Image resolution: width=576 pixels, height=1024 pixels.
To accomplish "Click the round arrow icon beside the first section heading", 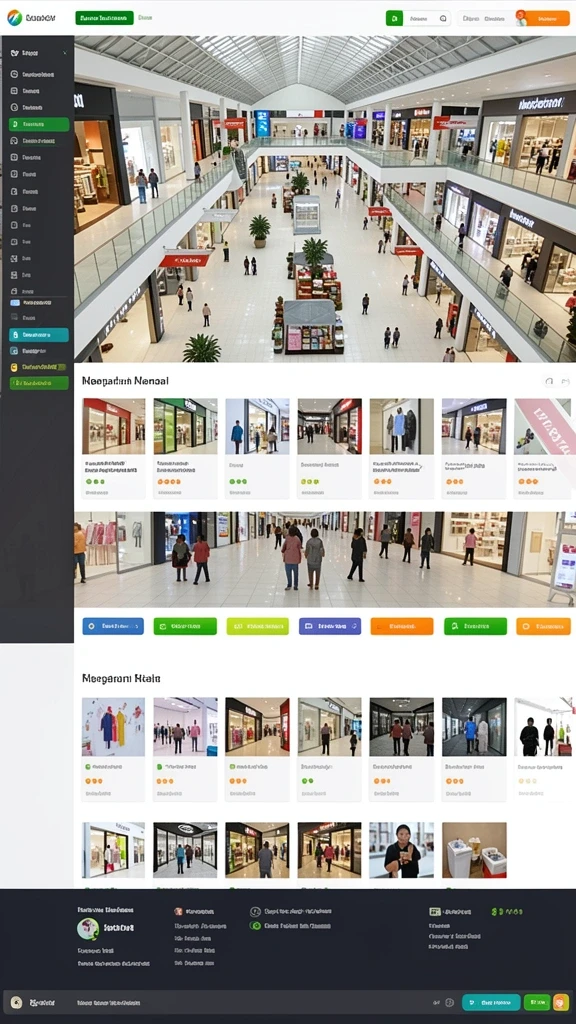I will 549,381.
